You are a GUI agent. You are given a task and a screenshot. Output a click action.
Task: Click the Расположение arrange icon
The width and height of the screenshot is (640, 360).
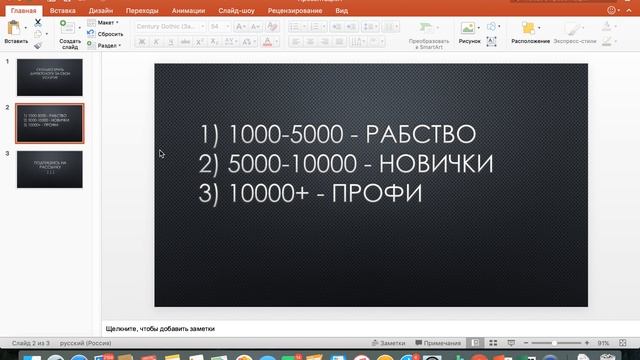point(528,28)
